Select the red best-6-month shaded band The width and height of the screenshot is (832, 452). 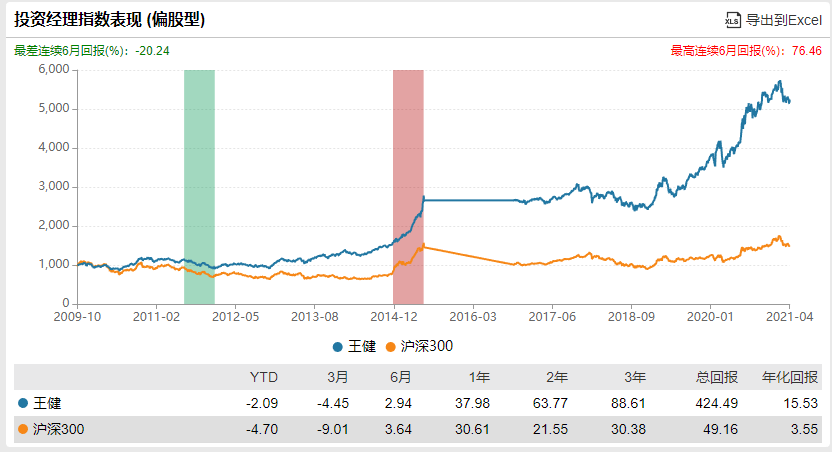point(408,187)
